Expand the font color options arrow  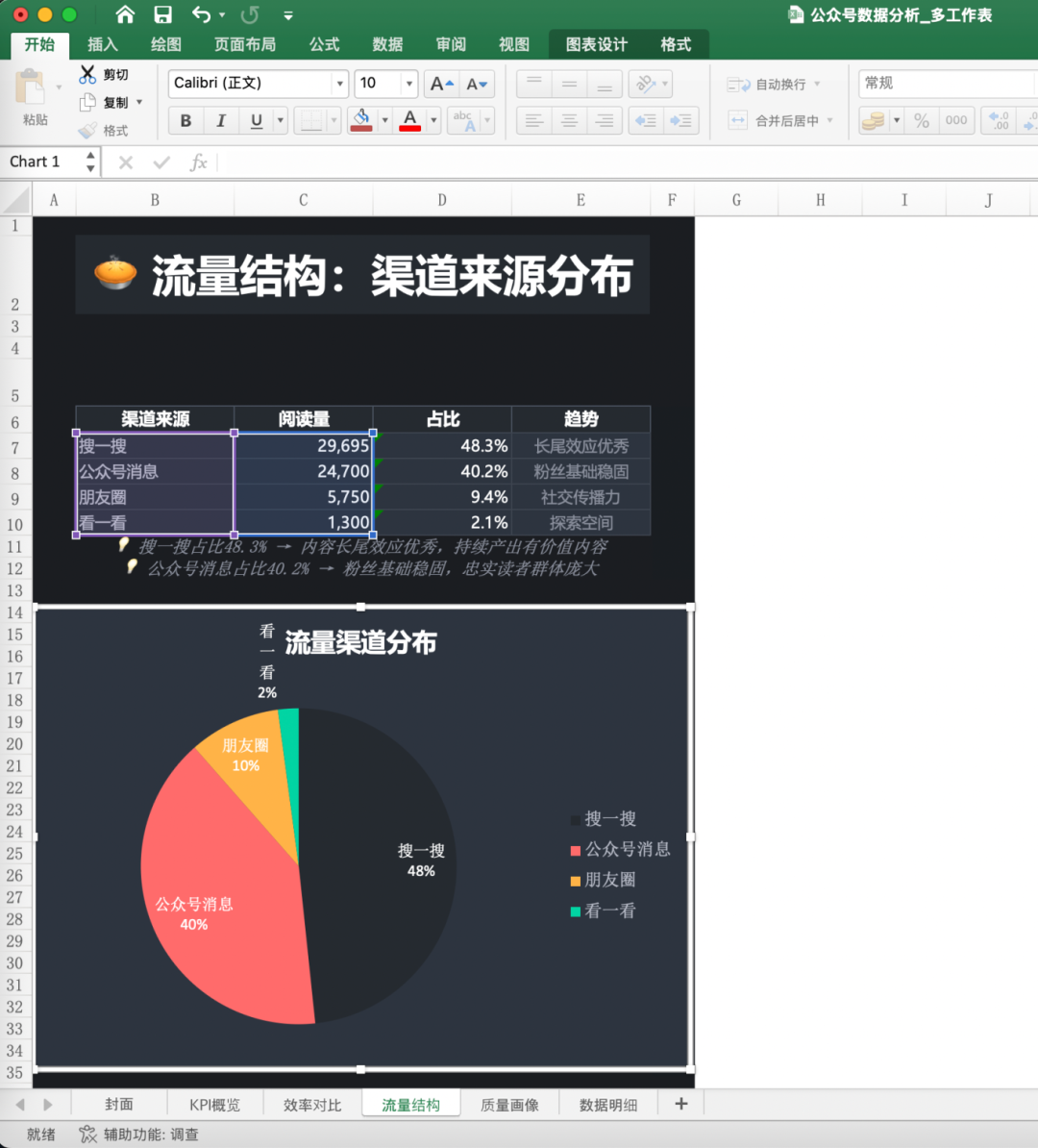433,121
